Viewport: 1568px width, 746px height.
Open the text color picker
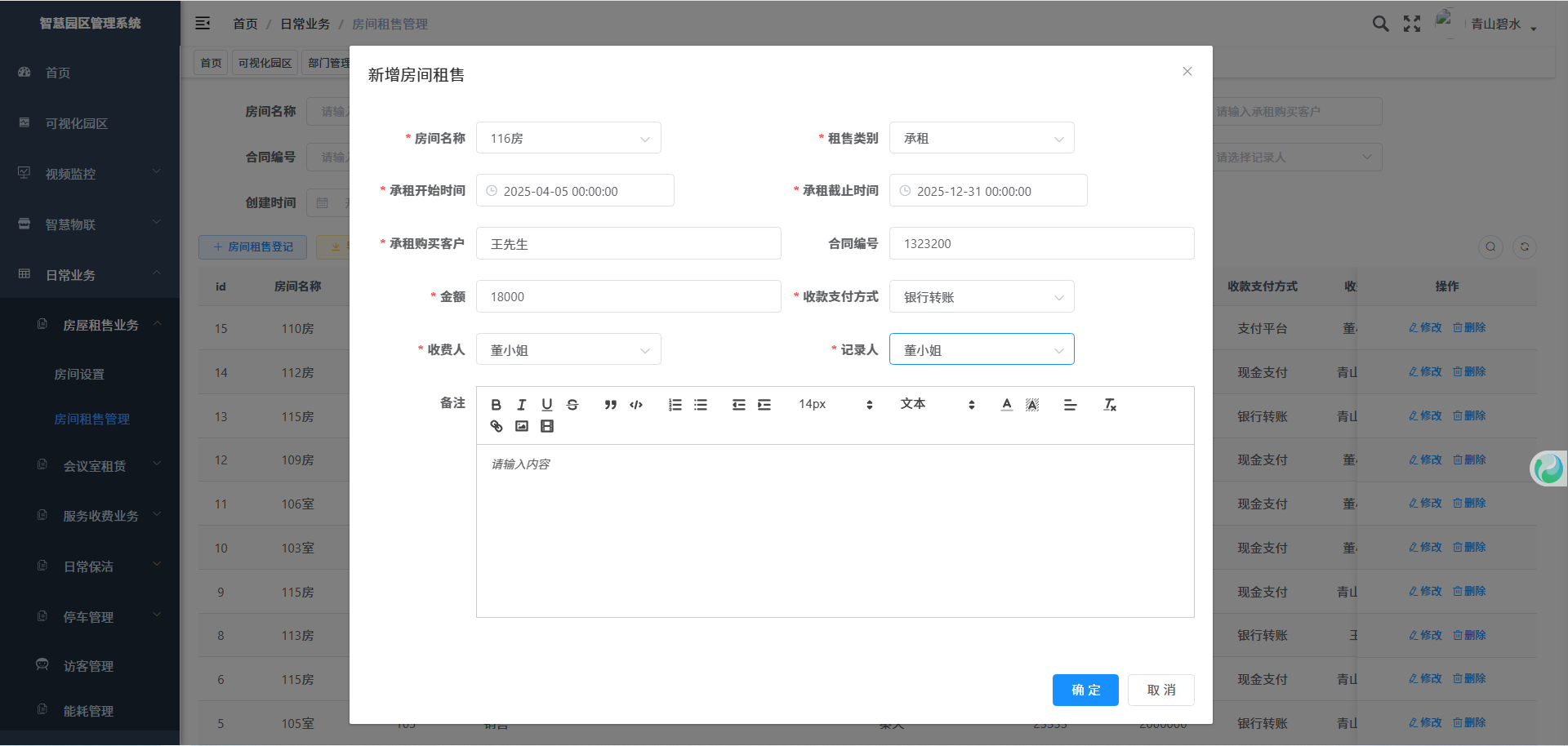[x=1006, y=405]
